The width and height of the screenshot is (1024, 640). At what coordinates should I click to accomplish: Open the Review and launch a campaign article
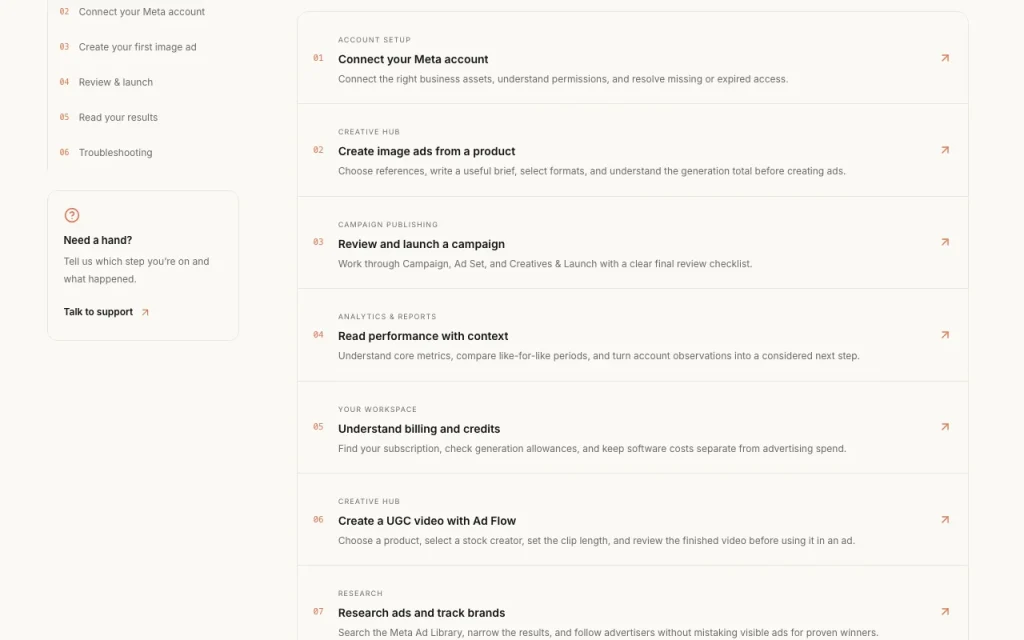(x=421, y=244)
